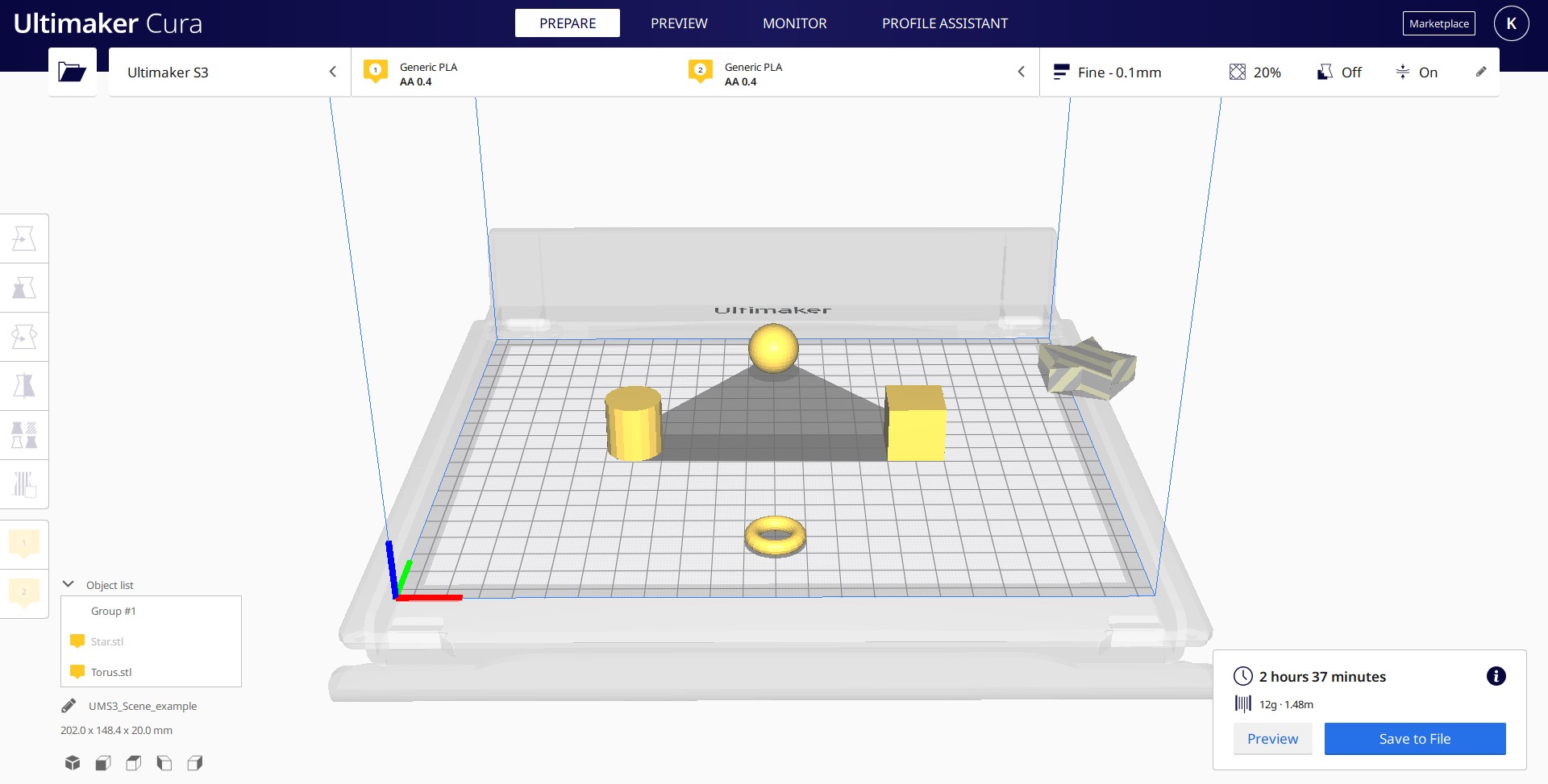Click the 2 hours 37 minutes estimate
This screenshot has height=784, width=1548.
point(1322,677)
